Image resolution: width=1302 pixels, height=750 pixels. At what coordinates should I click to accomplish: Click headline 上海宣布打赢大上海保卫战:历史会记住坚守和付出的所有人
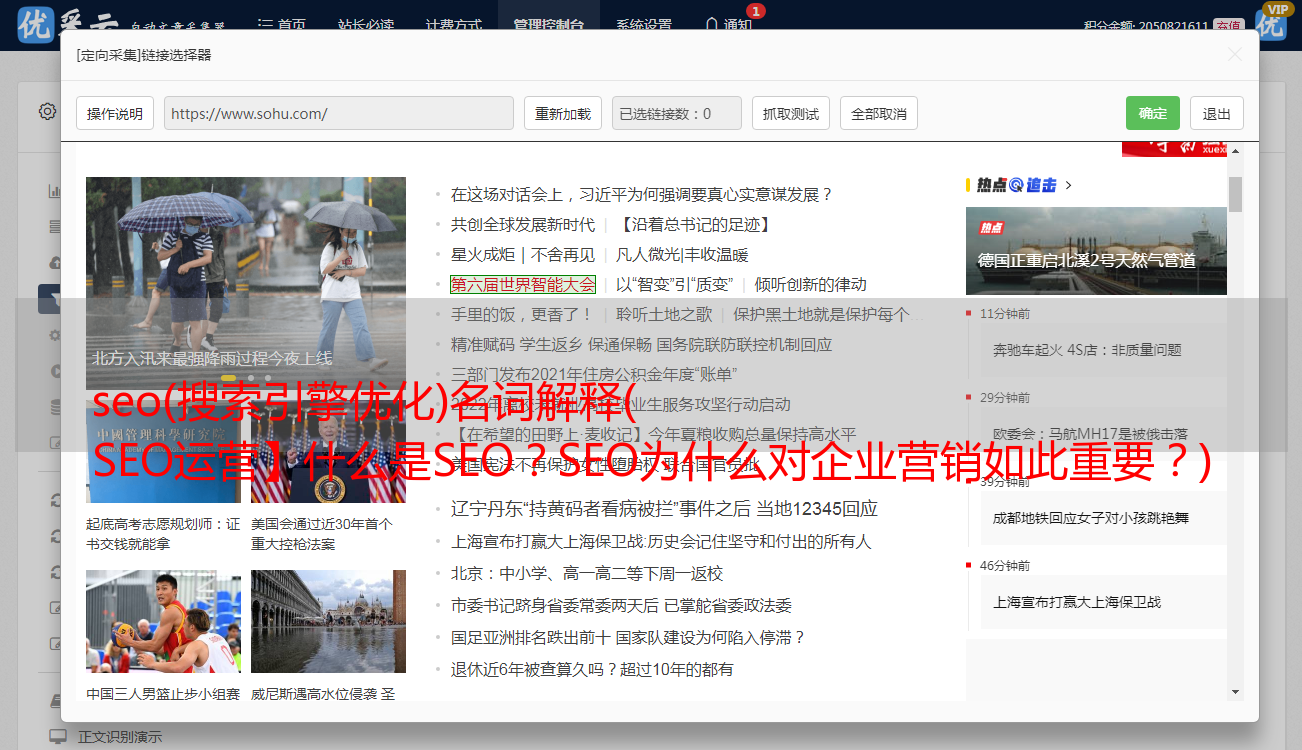[661, 541]
